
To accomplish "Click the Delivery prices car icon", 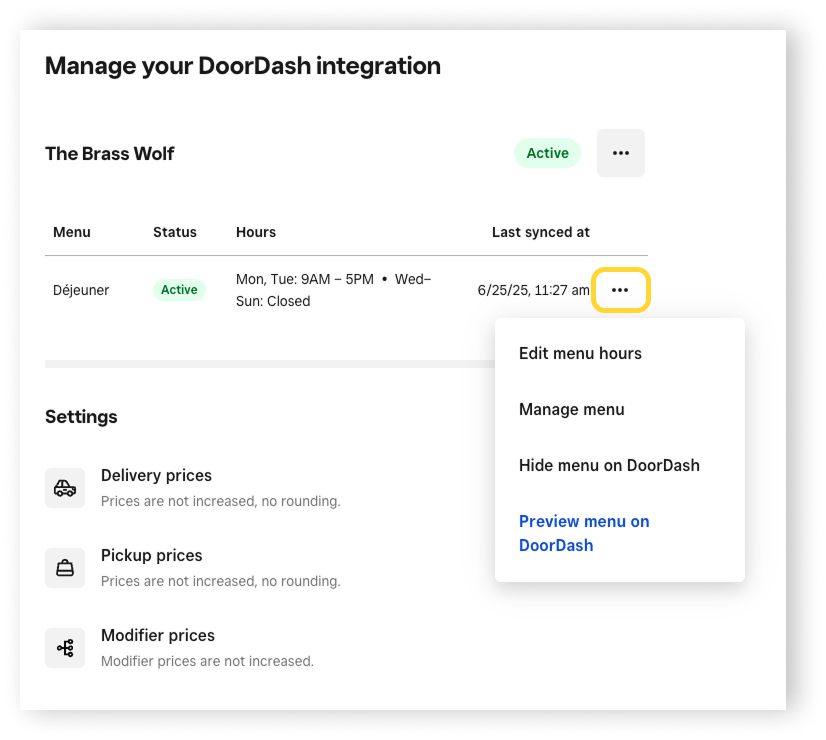I will (65, 488).
